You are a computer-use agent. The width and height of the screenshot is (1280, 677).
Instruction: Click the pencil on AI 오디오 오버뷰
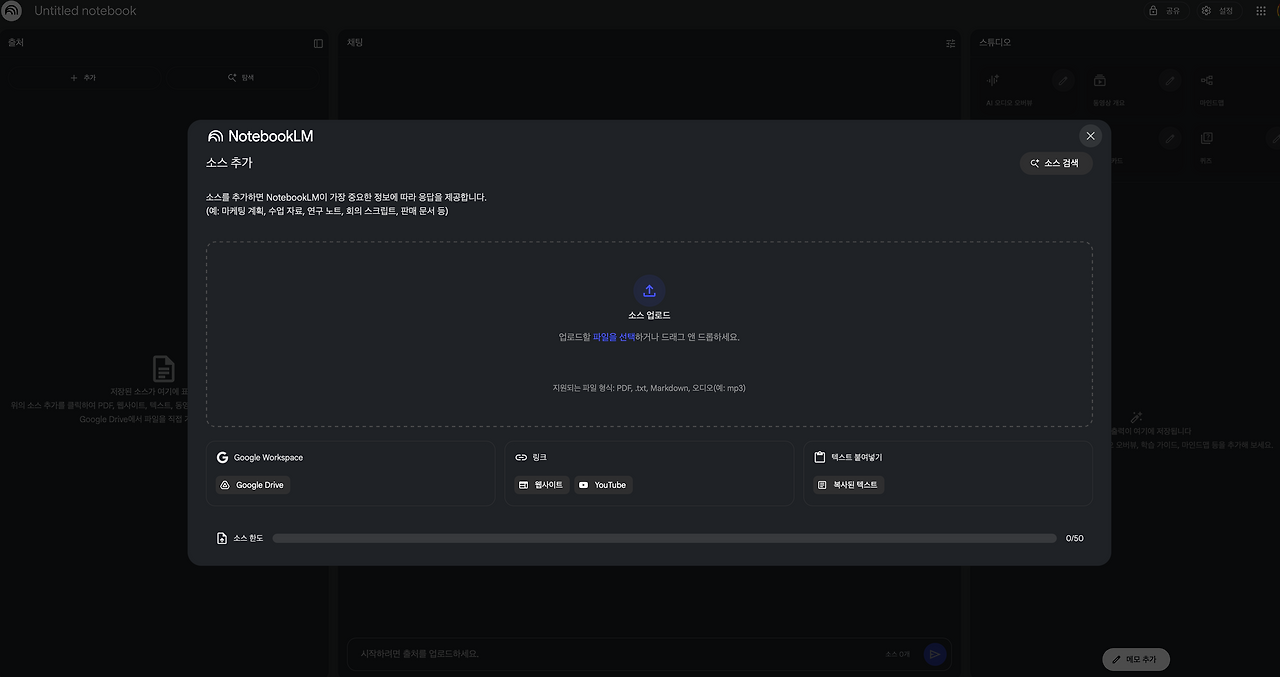coord(1063,80)
